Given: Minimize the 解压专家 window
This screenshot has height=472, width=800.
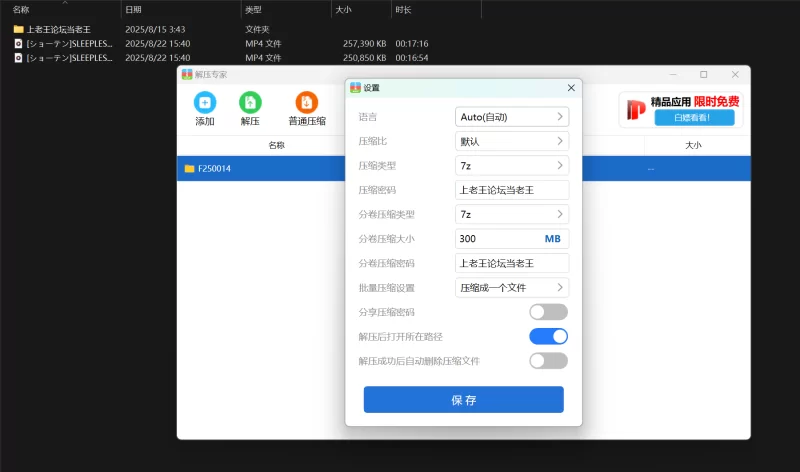Looking at the screenshot, I should coord(673,74).
